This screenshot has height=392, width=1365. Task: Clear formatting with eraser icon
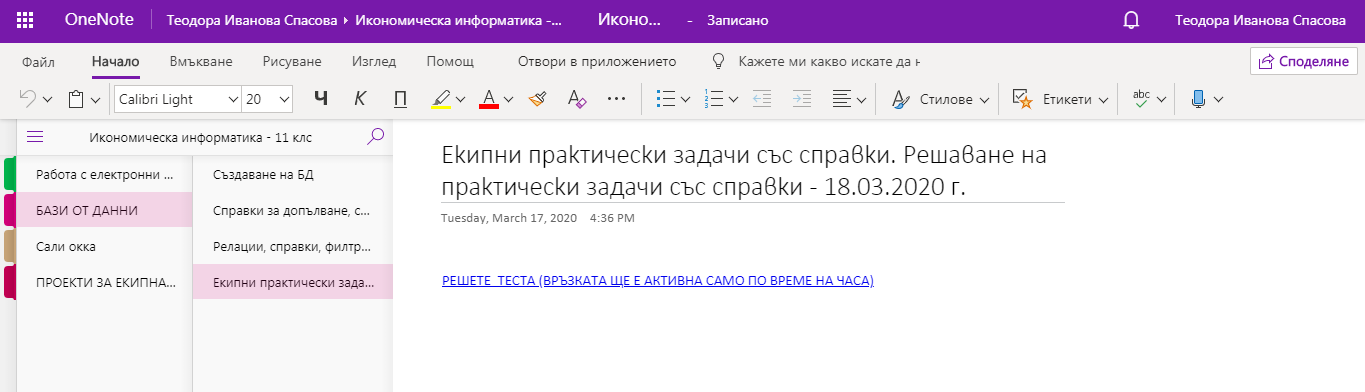[x=576, y=99]
